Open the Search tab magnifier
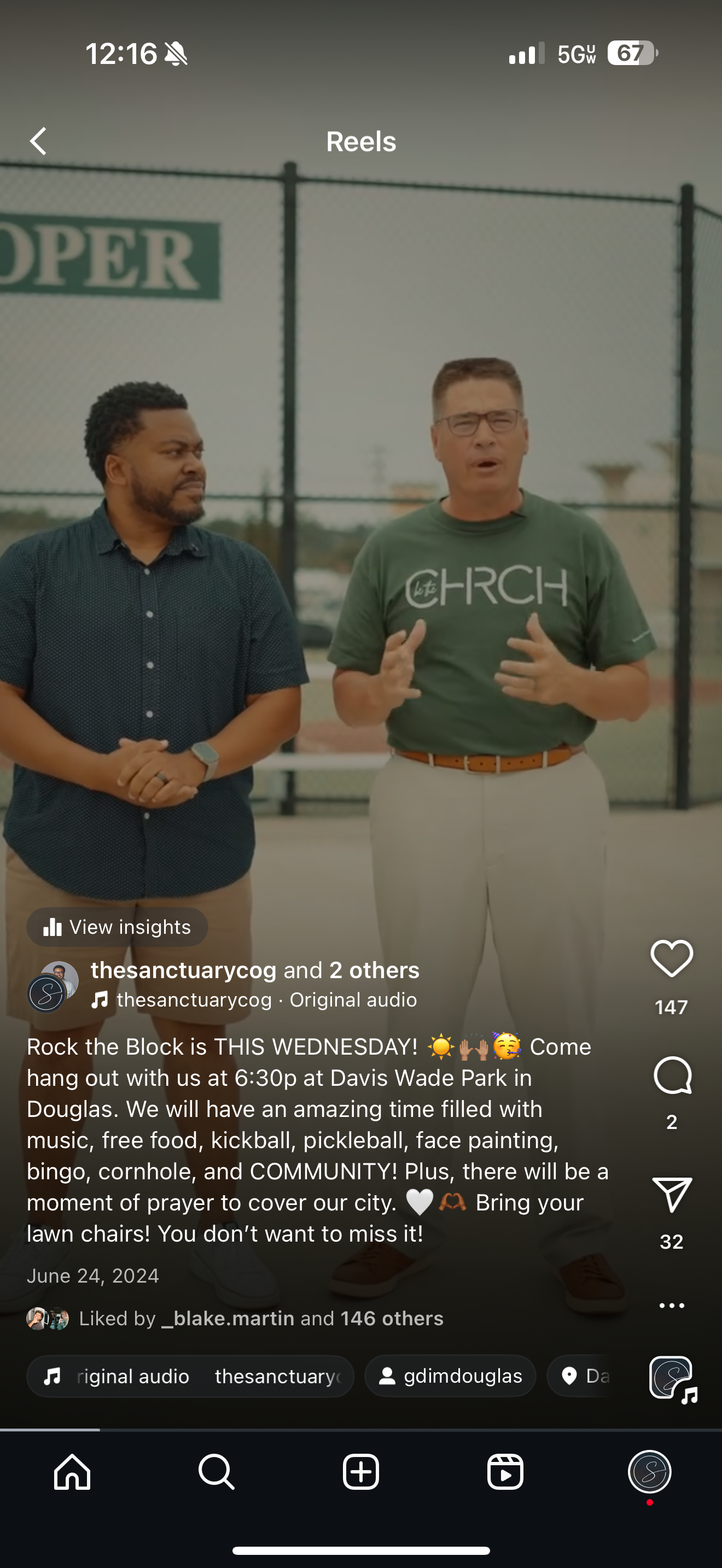Image resolution: width=722 pixels, height=1568 pixels. [x=217, y=1472]
